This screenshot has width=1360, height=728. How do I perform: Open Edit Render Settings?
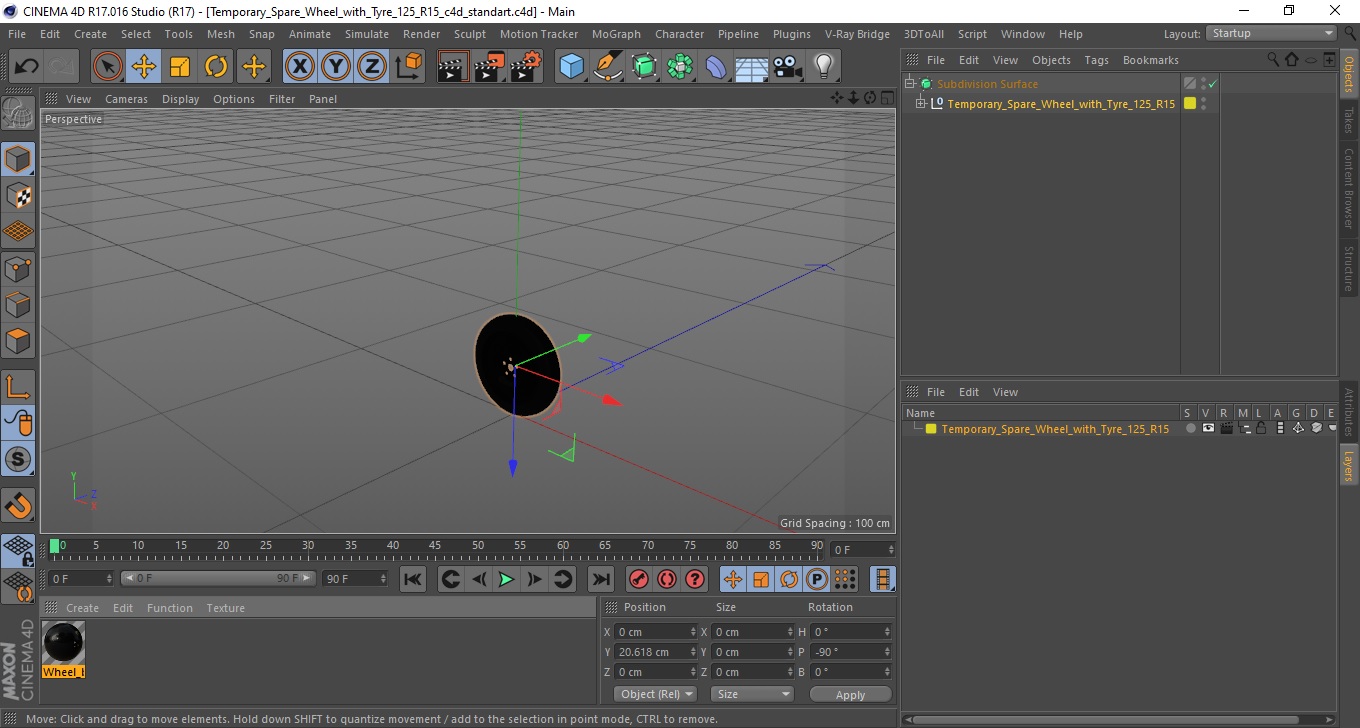[526, 67]
